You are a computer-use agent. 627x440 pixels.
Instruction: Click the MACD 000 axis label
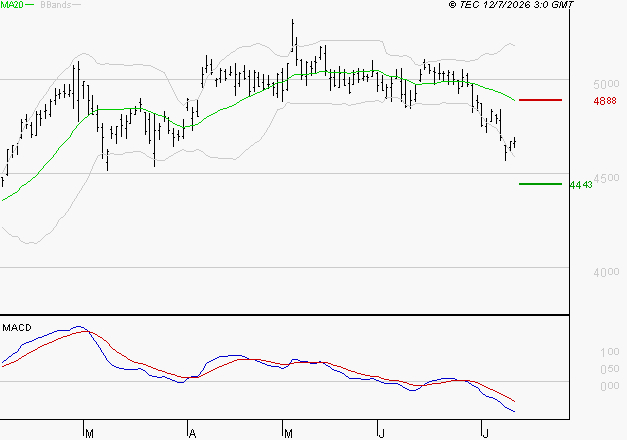pos(610,386)
